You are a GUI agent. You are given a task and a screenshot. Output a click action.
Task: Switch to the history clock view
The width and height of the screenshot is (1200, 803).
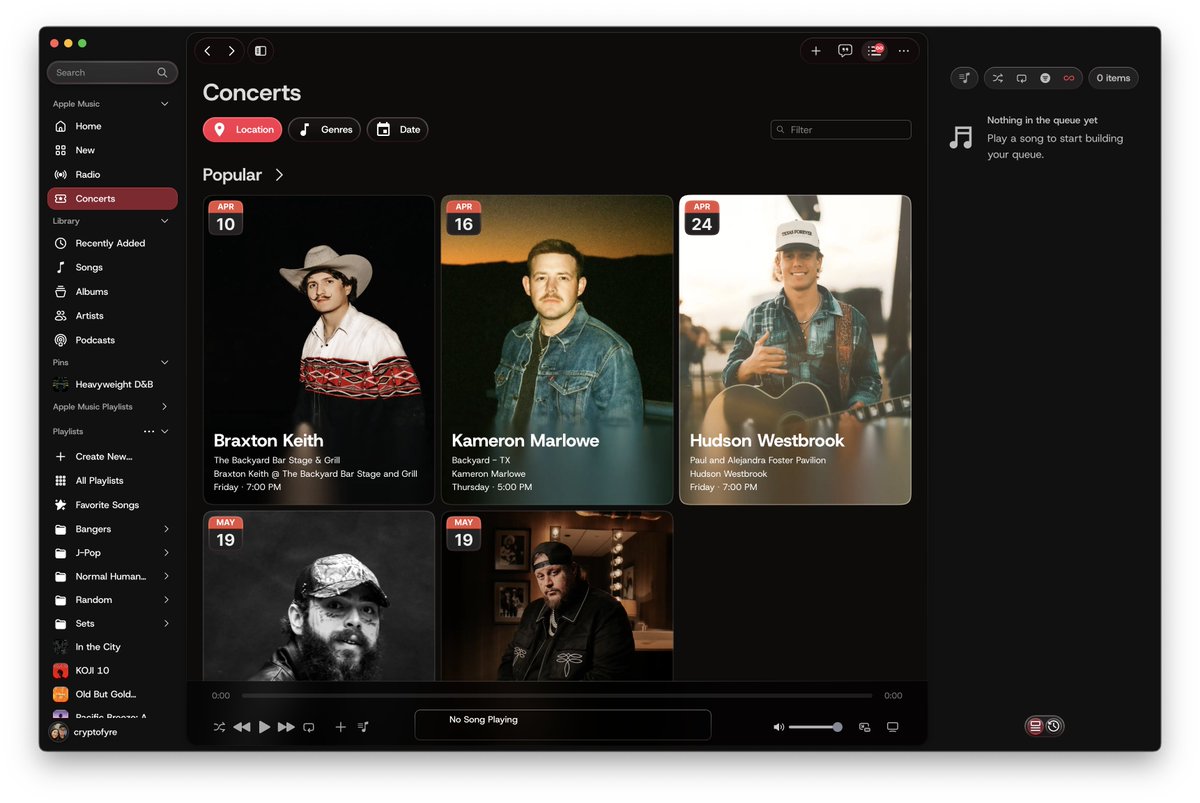[x=1054, y=726]
